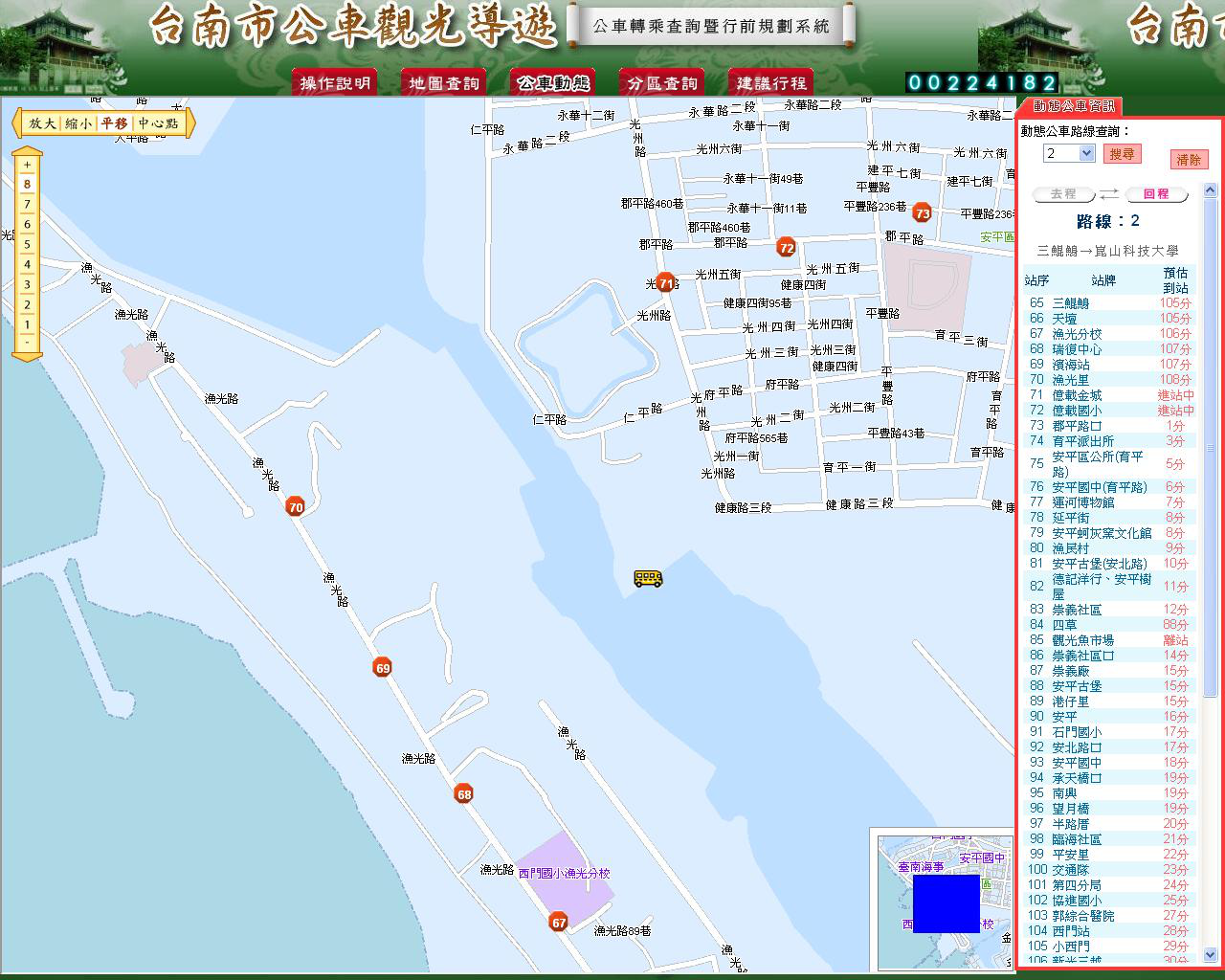The image size is (1225, 980).
Task: Click the overview mini-map blue rectangle
Action: coord(946,902)
